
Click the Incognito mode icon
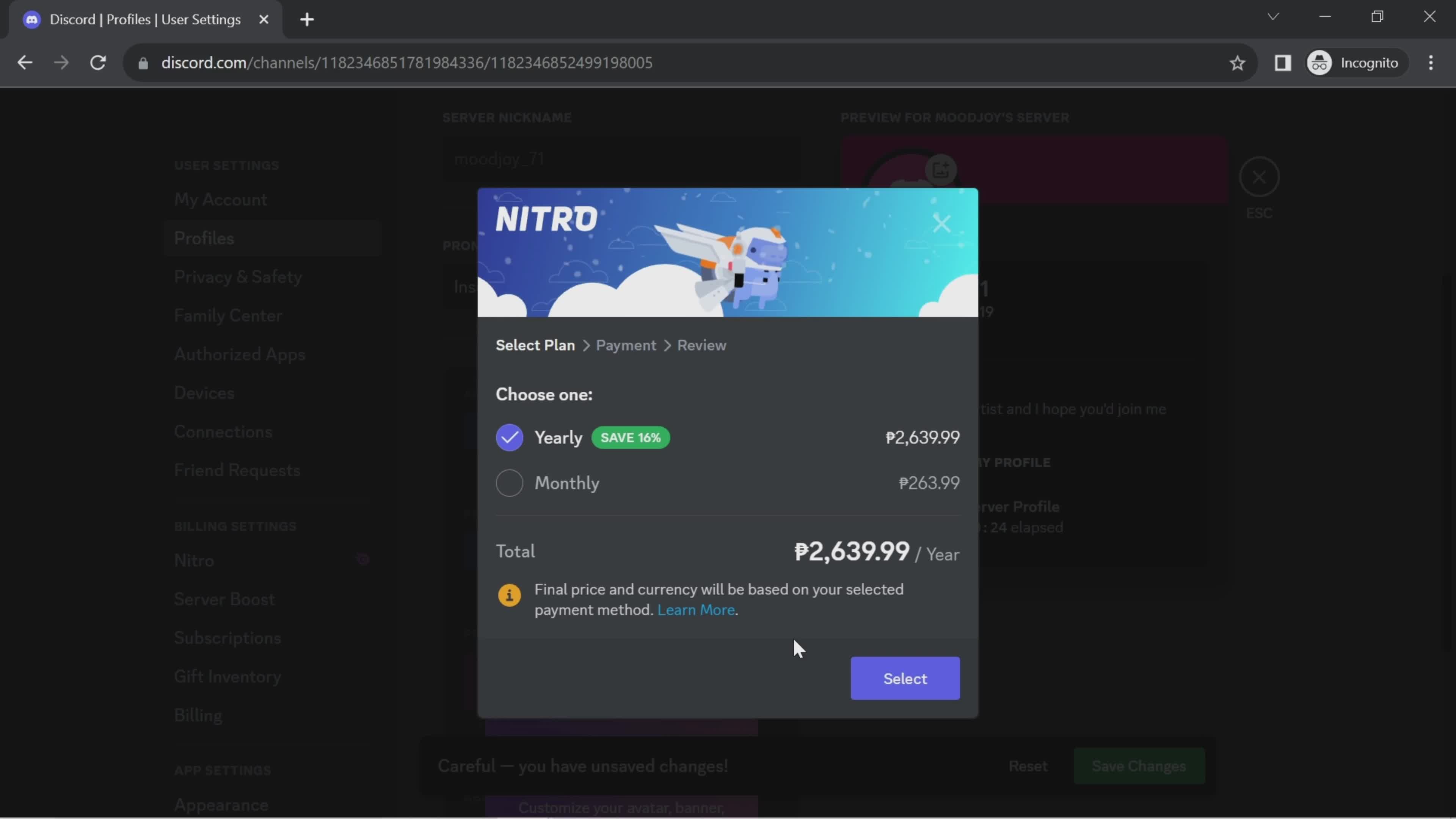[x=1323, y=62]
